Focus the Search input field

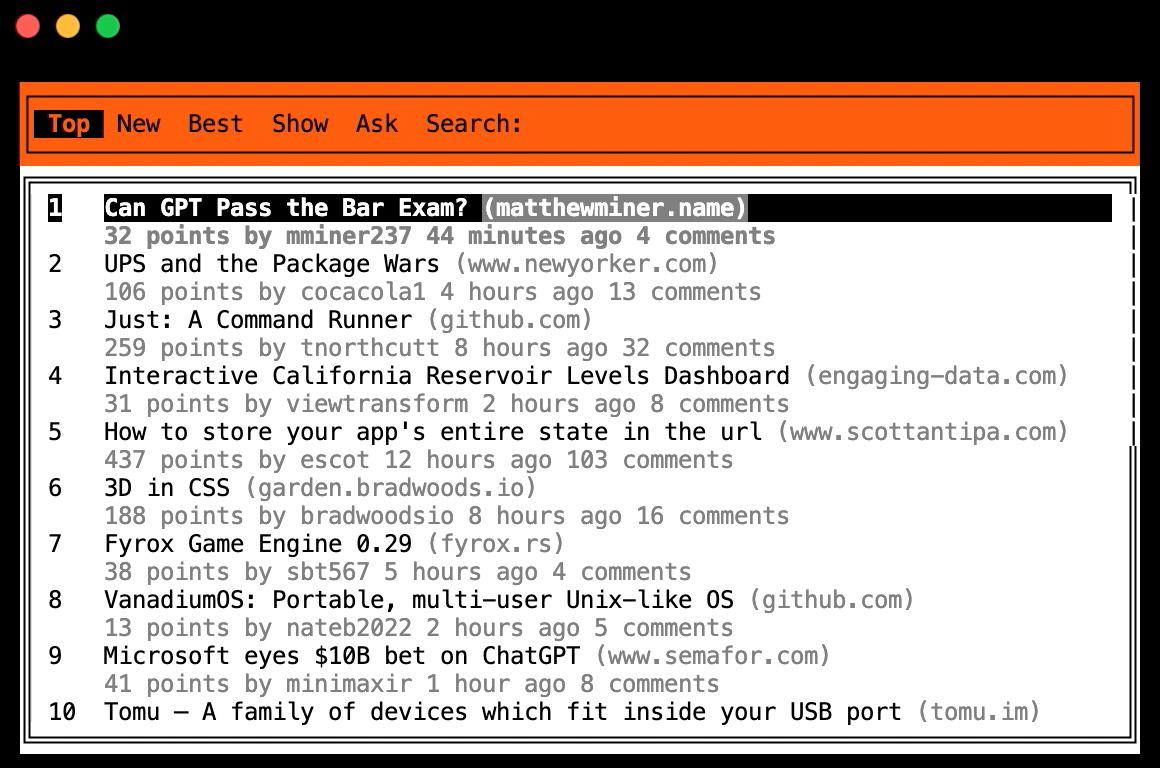473,124
